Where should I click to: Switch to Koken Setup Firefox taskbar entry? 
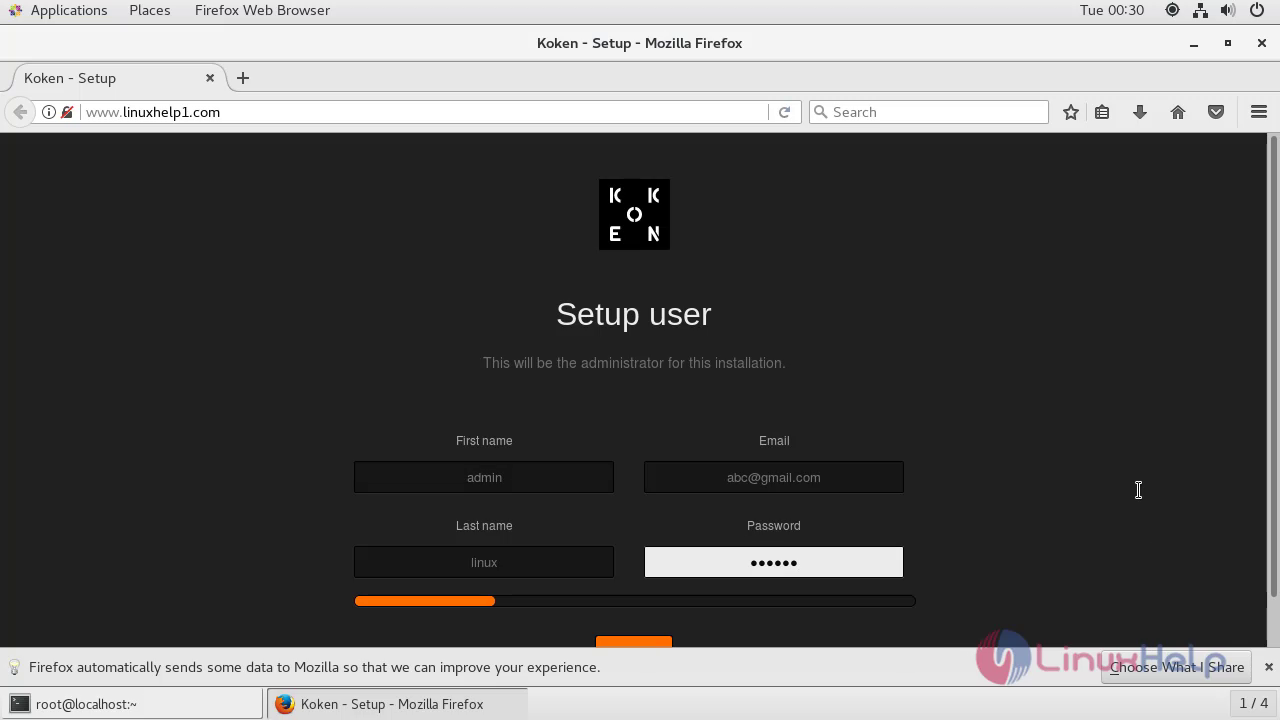(x=396, y=704)
